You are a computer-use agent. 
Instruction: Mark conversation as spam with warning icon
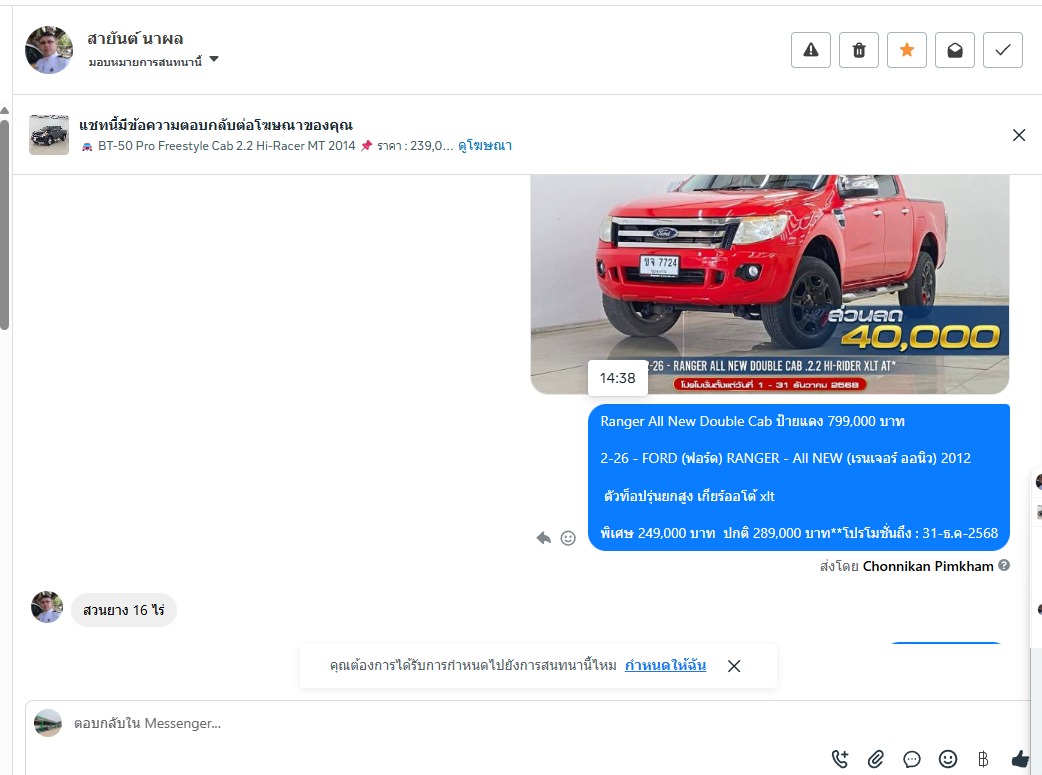811,50
